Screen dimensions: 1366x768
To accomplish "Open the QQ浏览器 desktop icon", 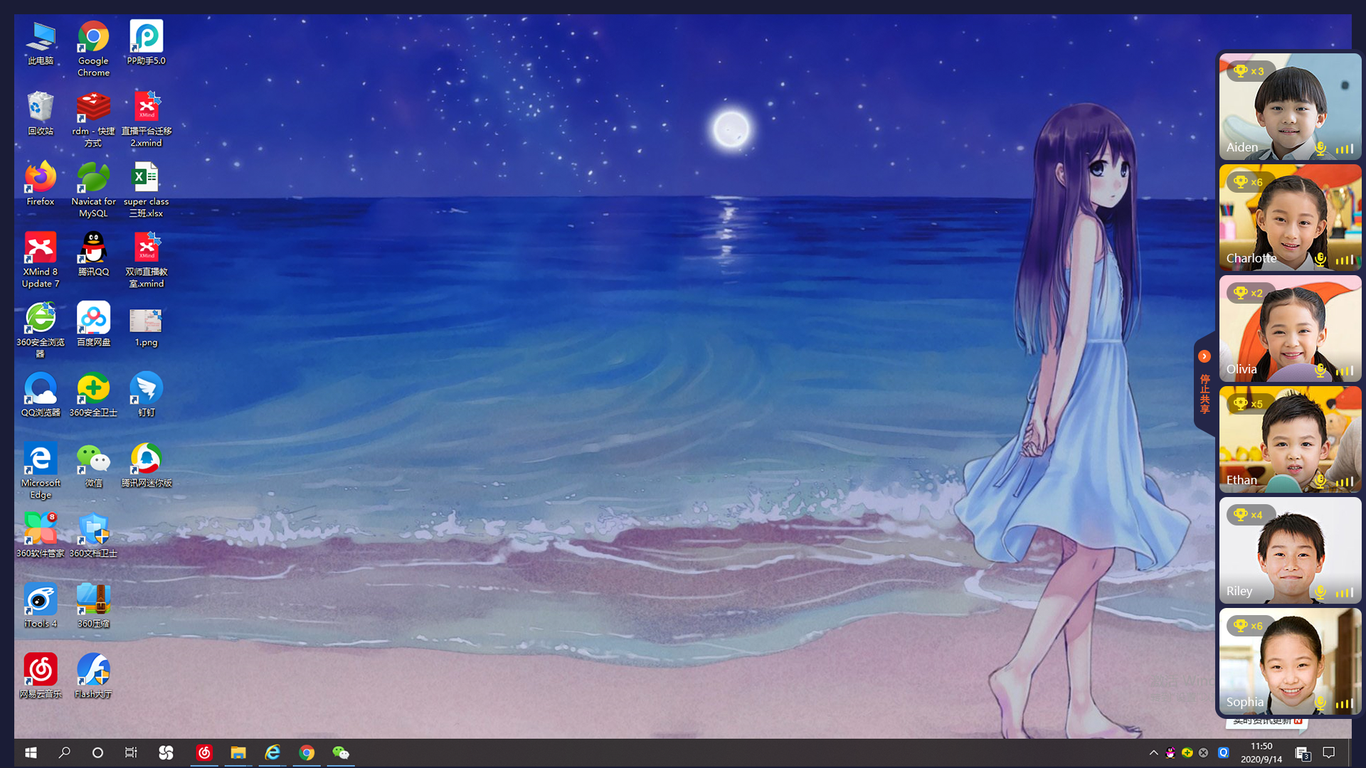I will pos(41,394).
